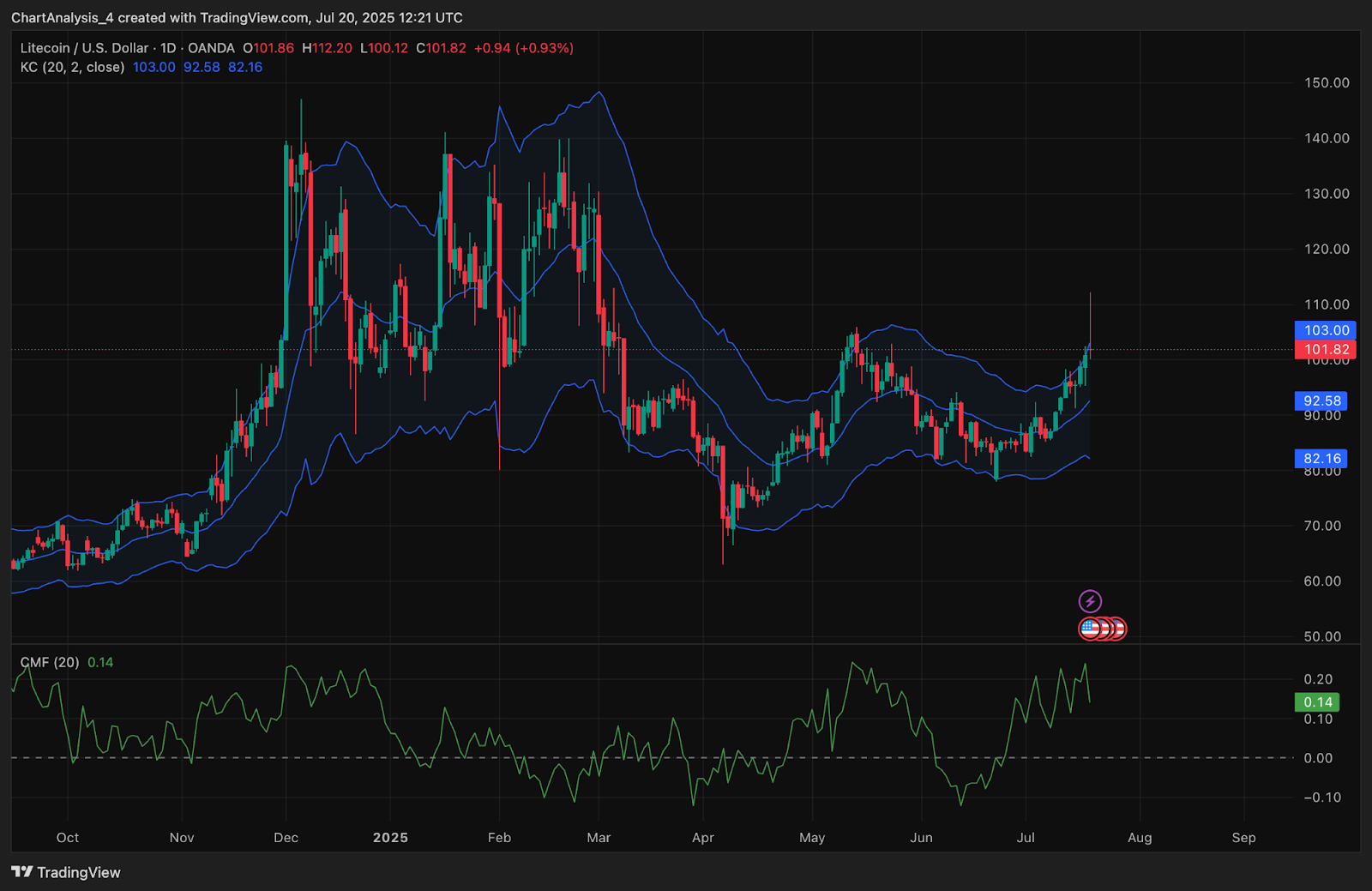This screenshot has width=1372, height=891.
Task: Click the rightmost US flag event icon
Action: tap(1117, 629)
